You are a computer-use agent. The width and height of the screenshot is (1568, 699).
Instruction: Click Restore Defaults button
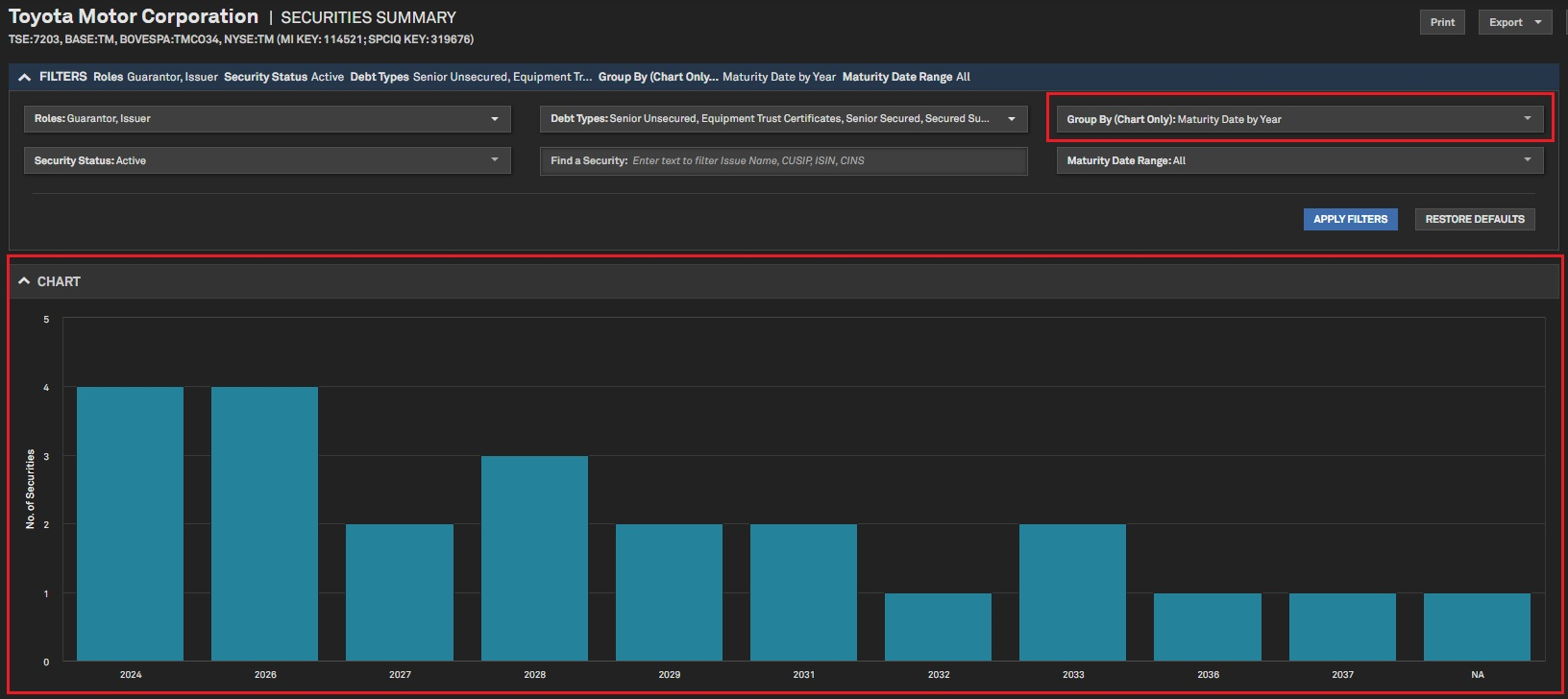pos(1474,219)
